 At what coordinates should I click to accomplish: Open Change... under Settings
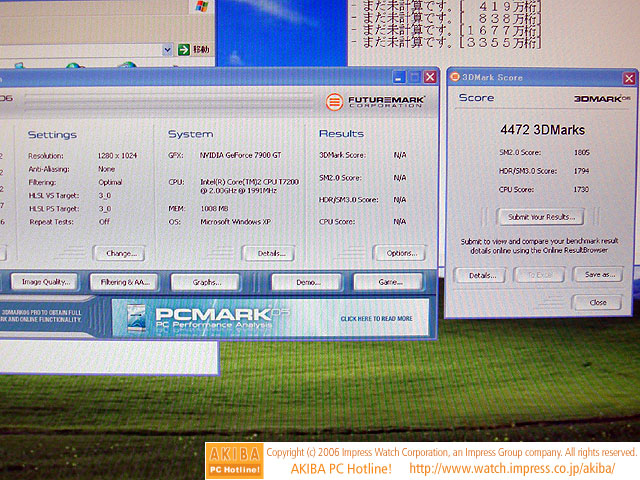coord(120,253)
